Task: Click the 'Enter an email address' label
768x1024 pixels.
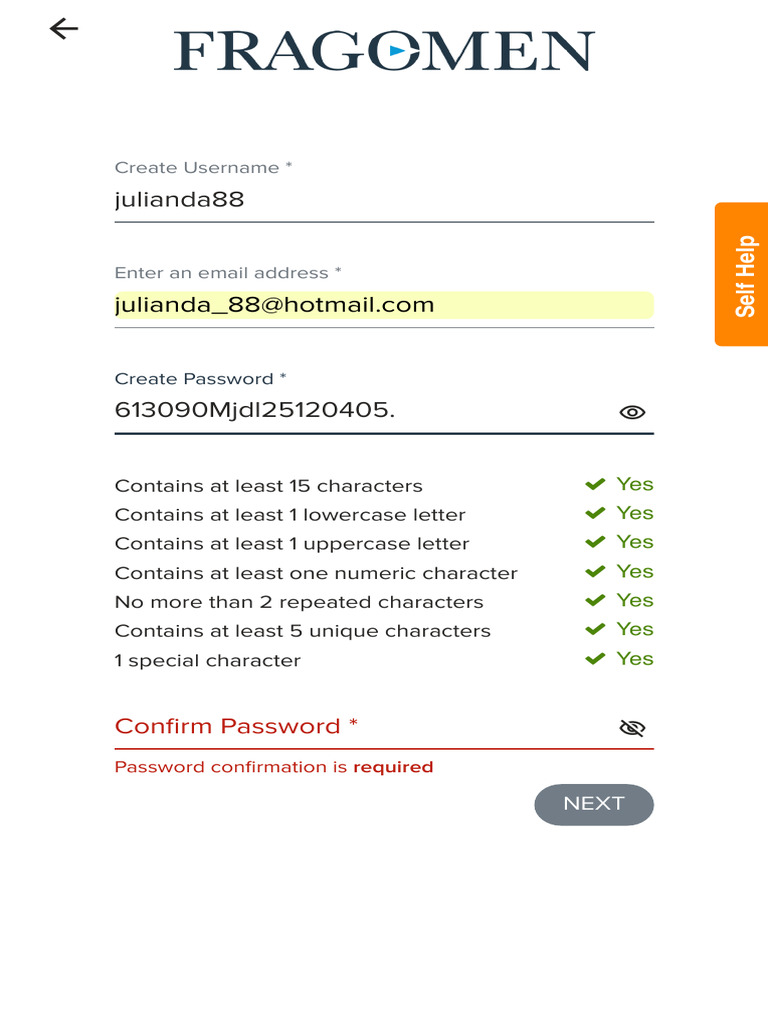Action: tap(228, 273)
